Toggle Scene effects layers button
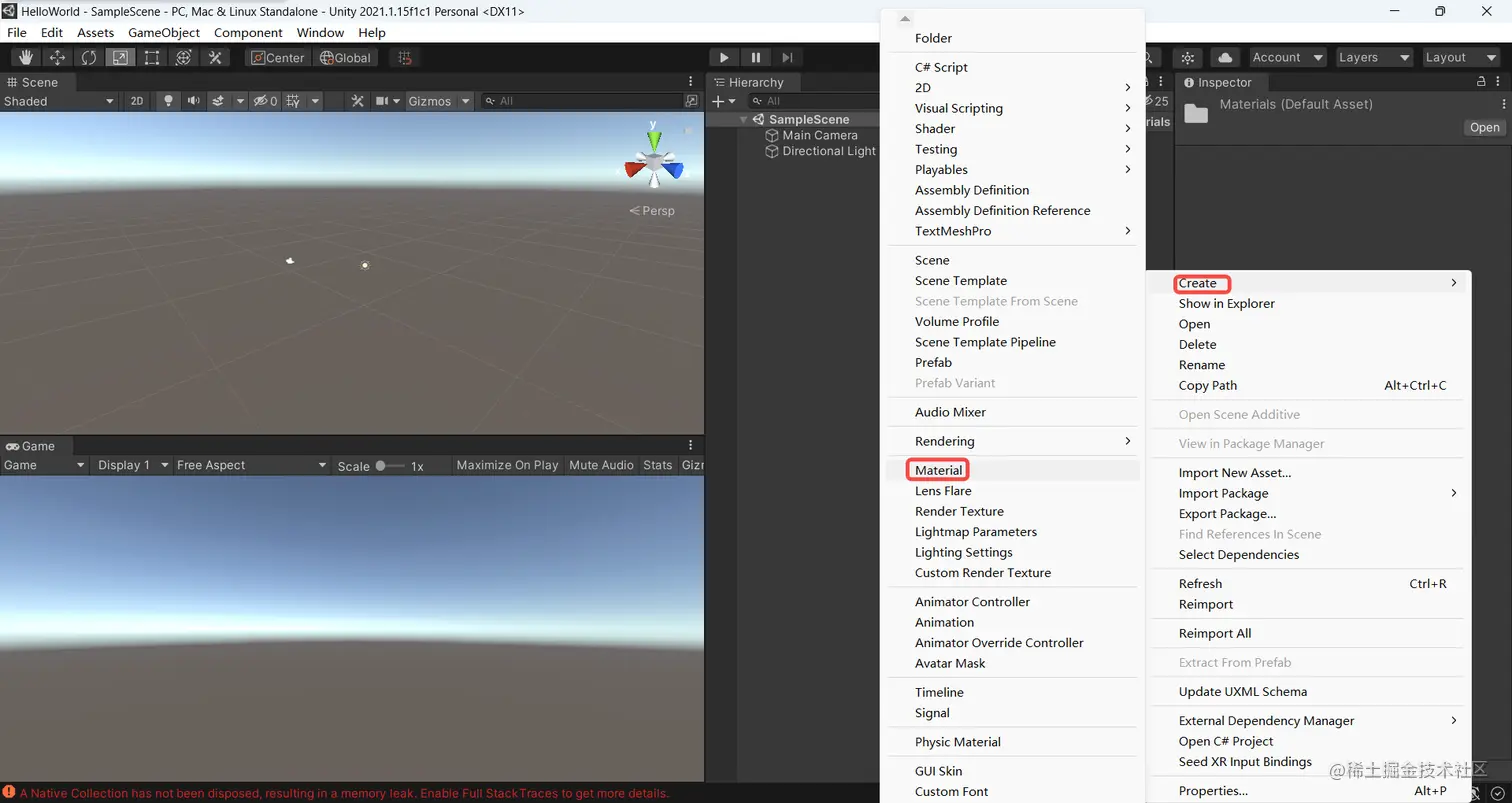The width and height of the screenshot is (1512, 803). click(x=220, y=101)
